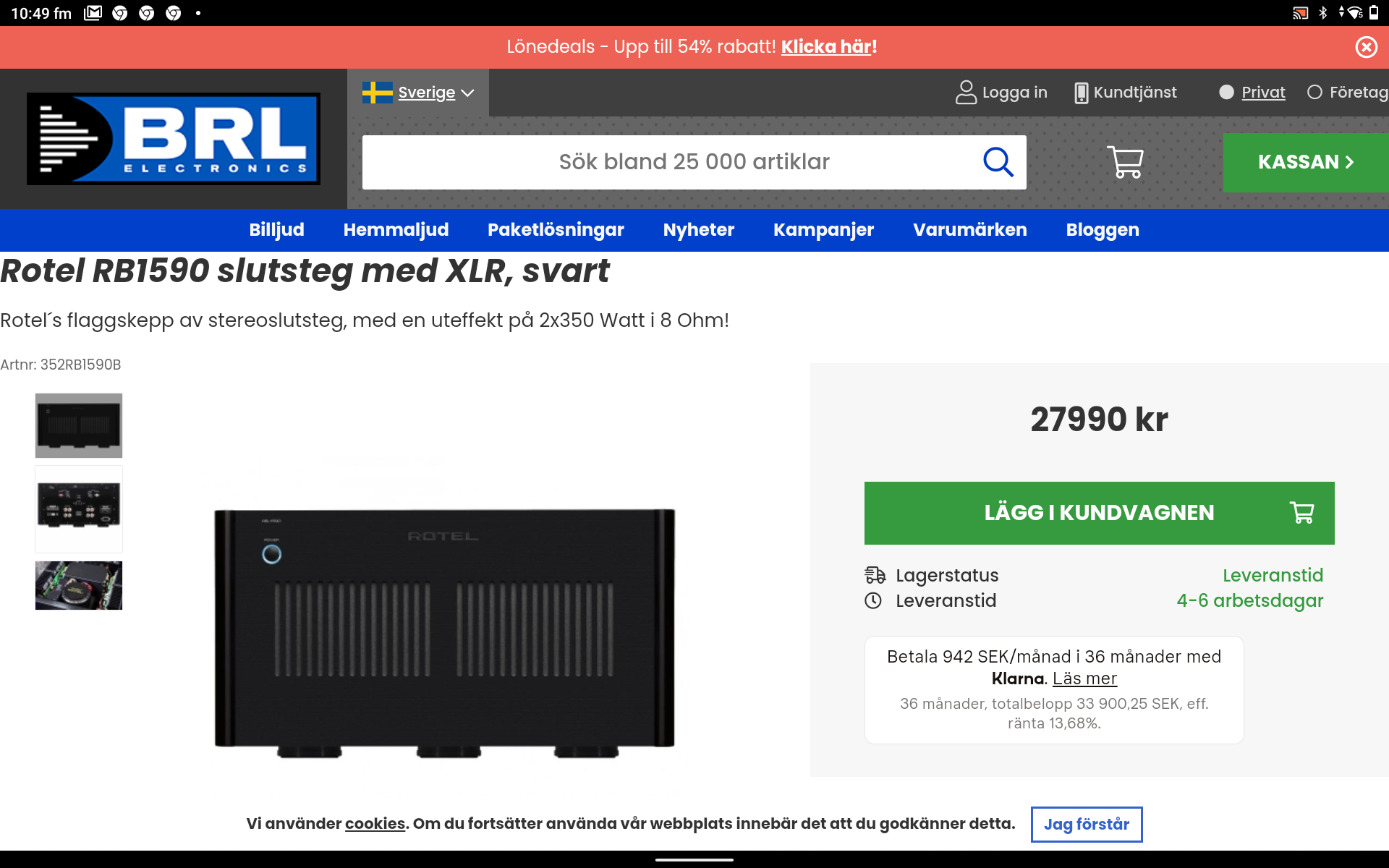Click the 4-6 arbetsdagar delivery text
This screenshot has height=868, width=1389.
tap(1249, 600)
